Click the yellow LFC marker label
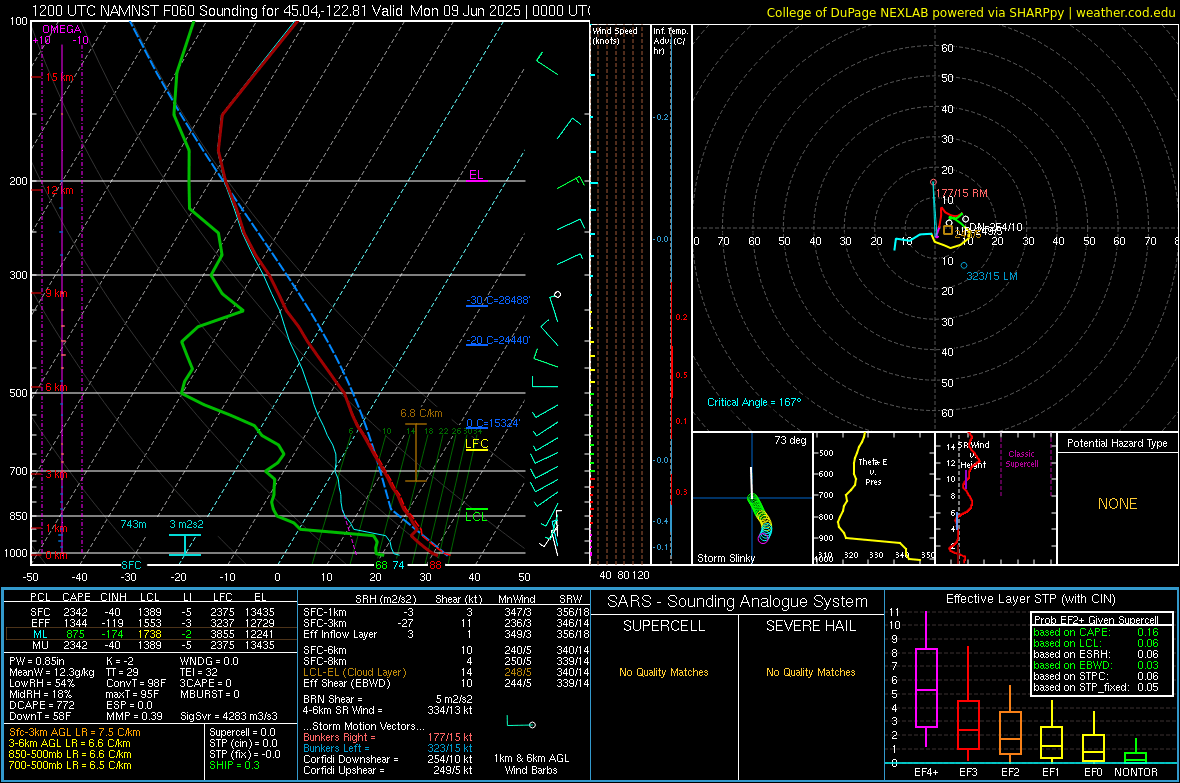 tap(476, 443)
